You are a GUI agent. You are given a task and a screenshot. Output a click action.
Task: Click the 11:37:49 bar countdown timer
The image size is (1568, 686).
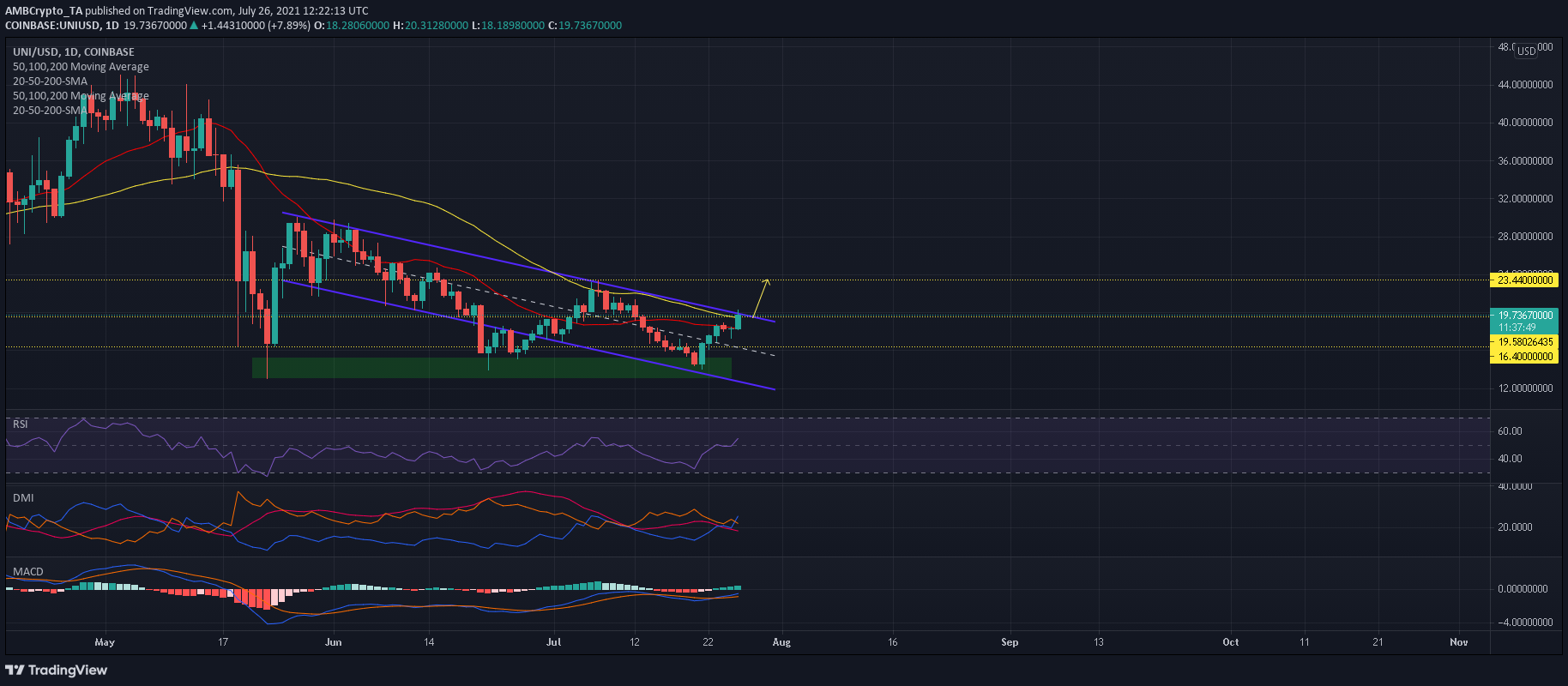(1517, 328)
